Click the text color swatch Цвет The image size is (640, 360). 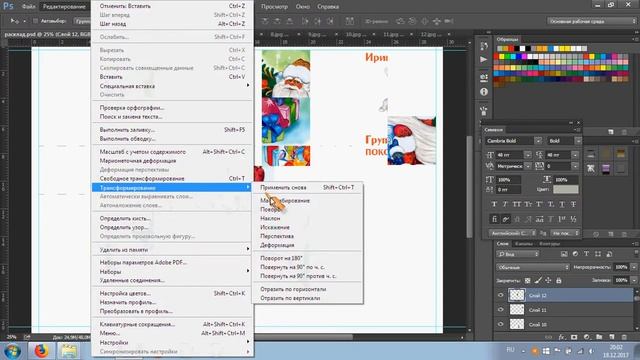[566, 190]
